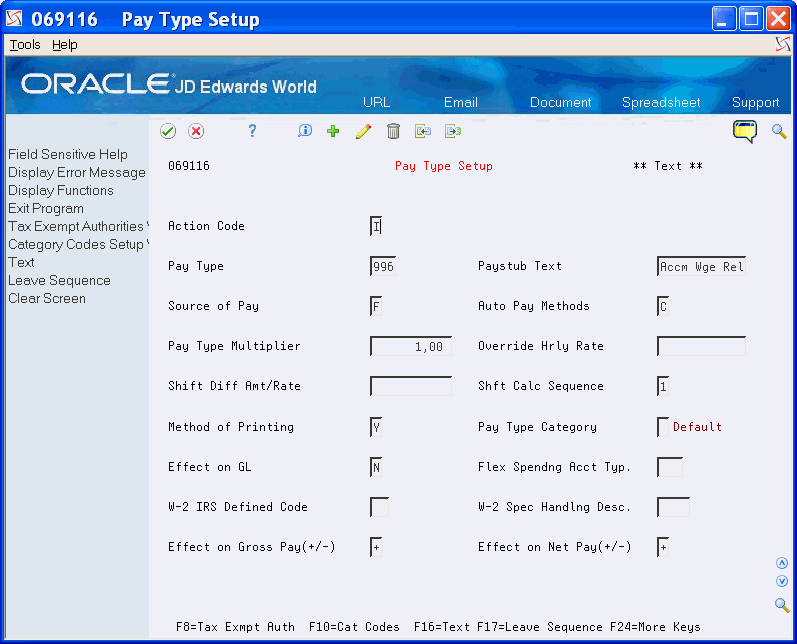Minimize the Pay Type Setup window

(724, 19)
